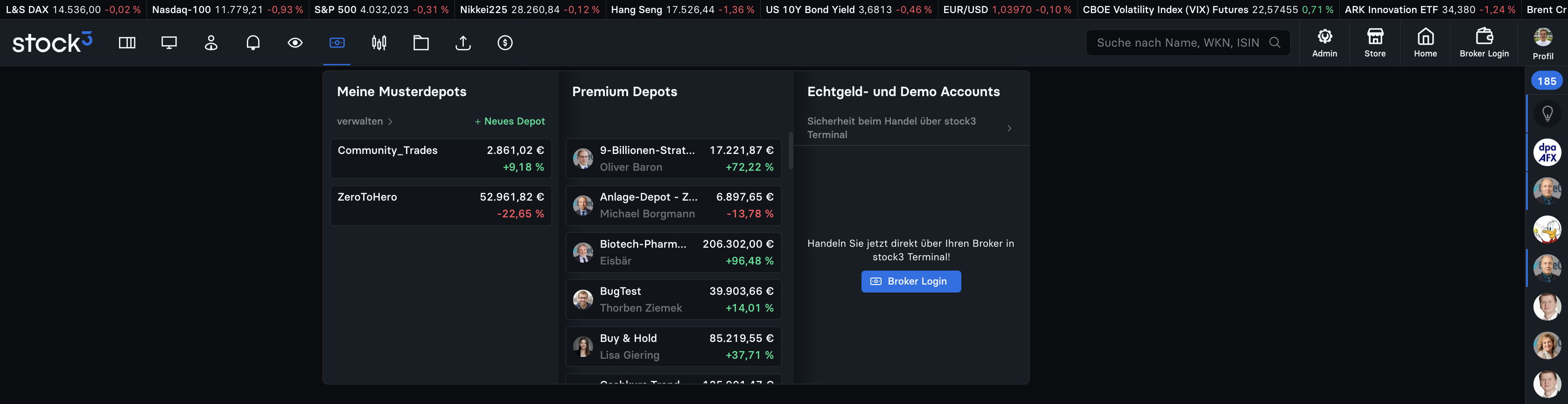Open BugTest depot by Thorben Ziemek

coord(673,300)
